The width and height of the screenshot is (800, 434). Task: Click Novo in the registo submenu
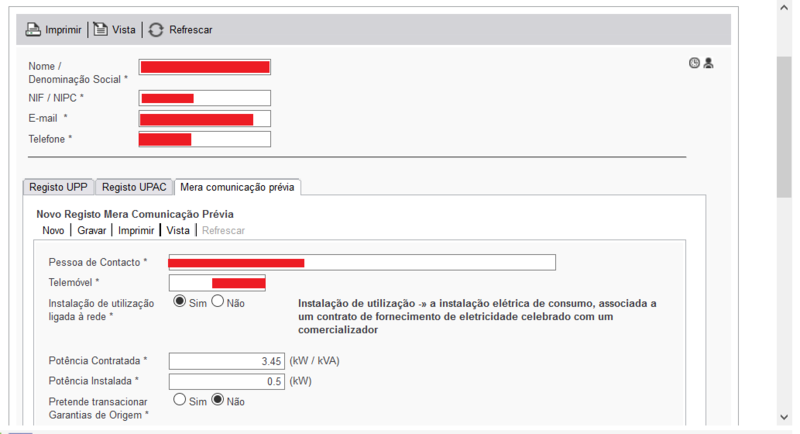[53, 231]
